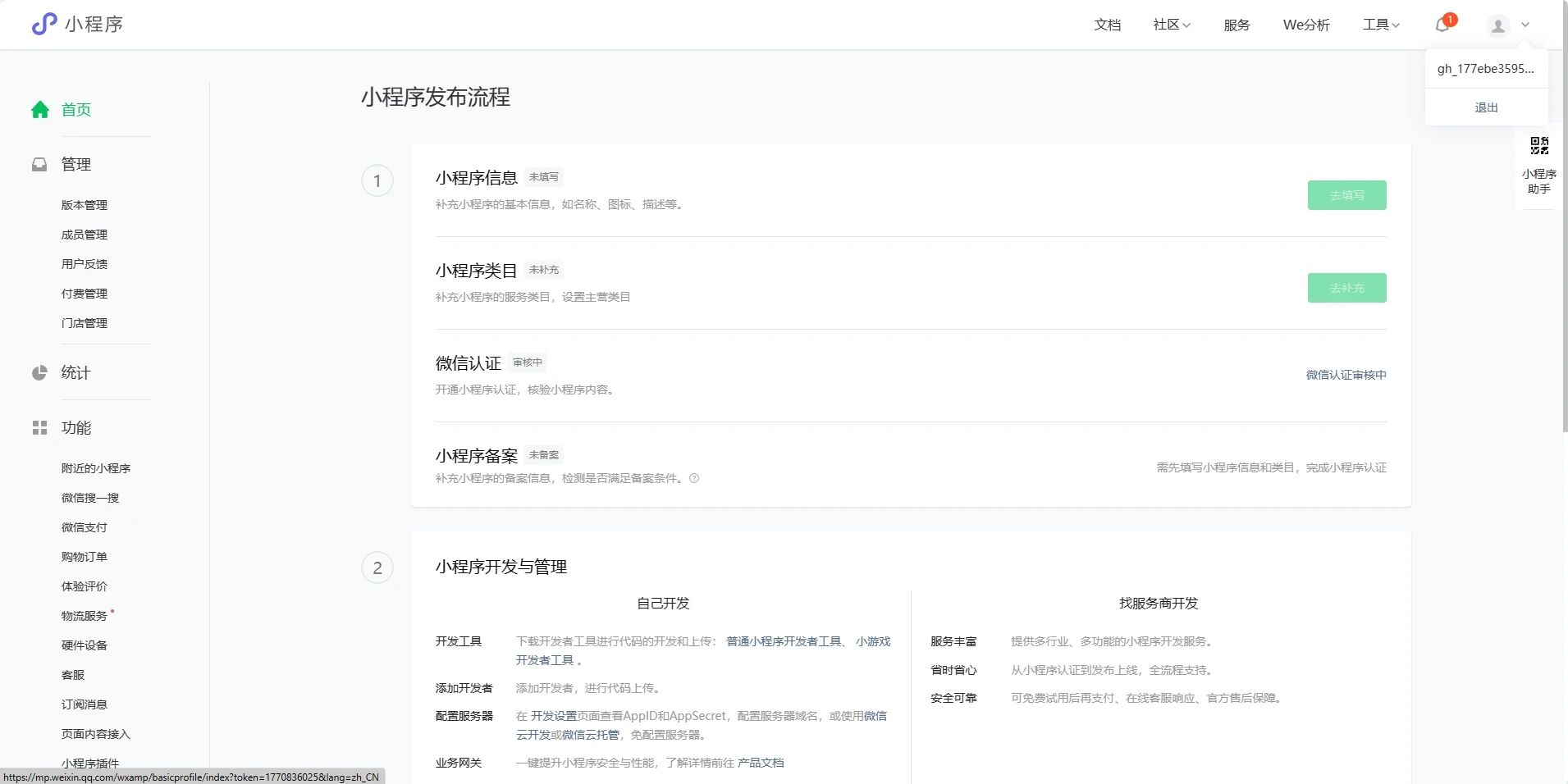Open 门店管理 in the sidebar
Image resolution: width=1568 pixels, height=784 pixels.
[x=85, y=323]
